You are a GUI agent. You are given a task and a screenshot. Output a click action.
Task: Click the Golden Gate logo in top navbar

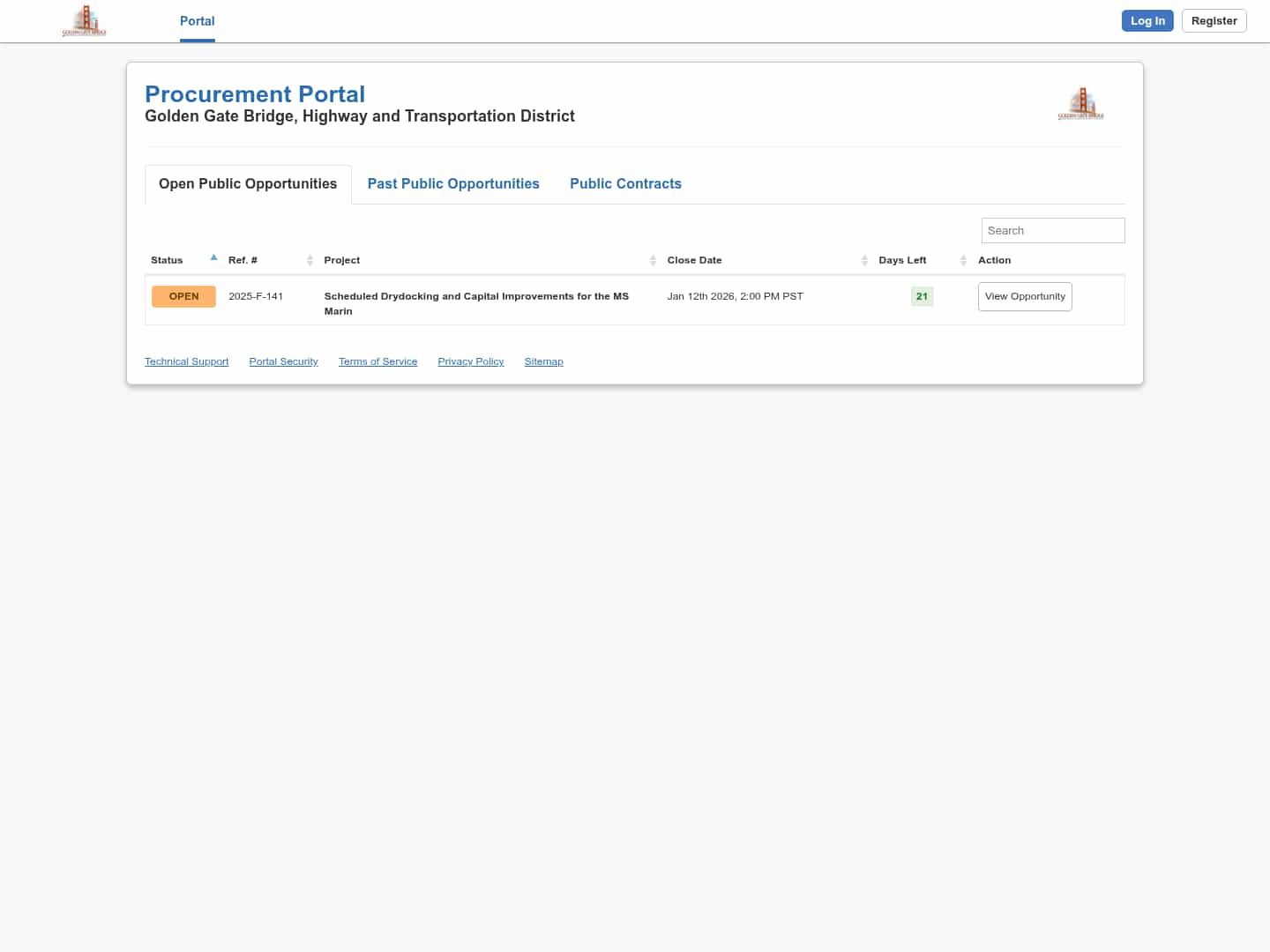(x=84, y=20)
